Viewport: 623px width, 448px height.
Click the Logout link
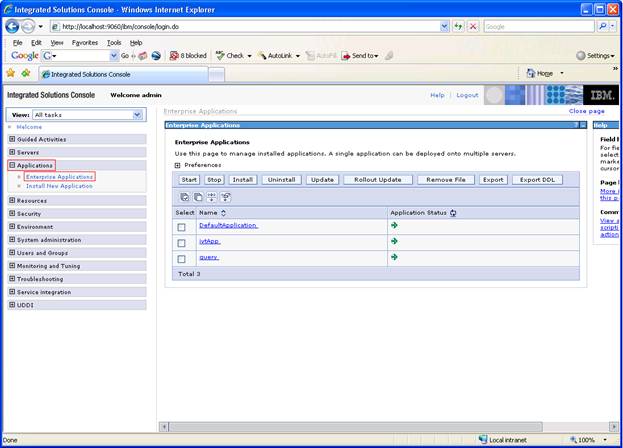[467, 95]
